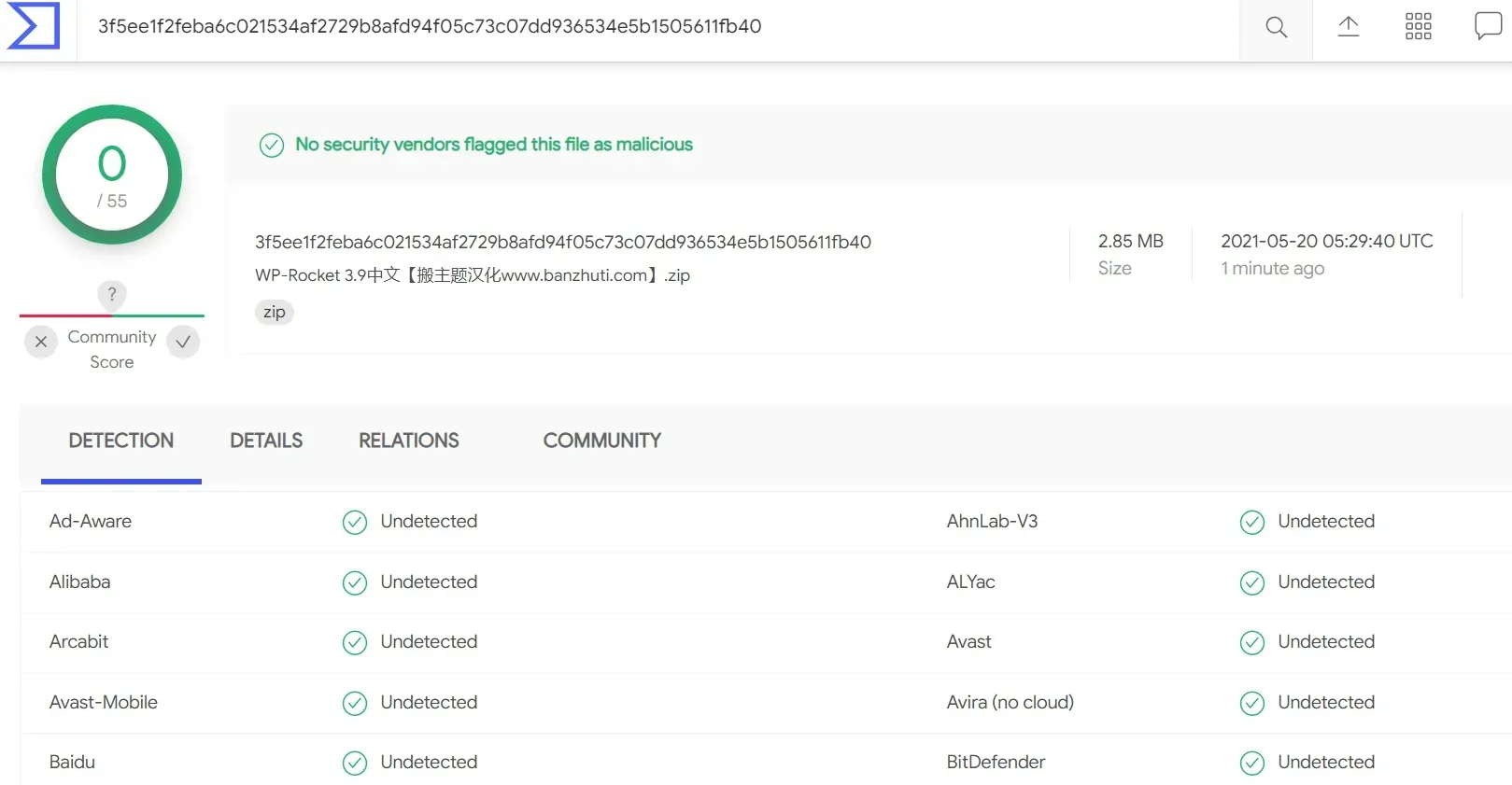The height and width of the screenshot is (785, 1512).
Task: Click the BitDefender vendor name
Action: [x=996, y=762]
